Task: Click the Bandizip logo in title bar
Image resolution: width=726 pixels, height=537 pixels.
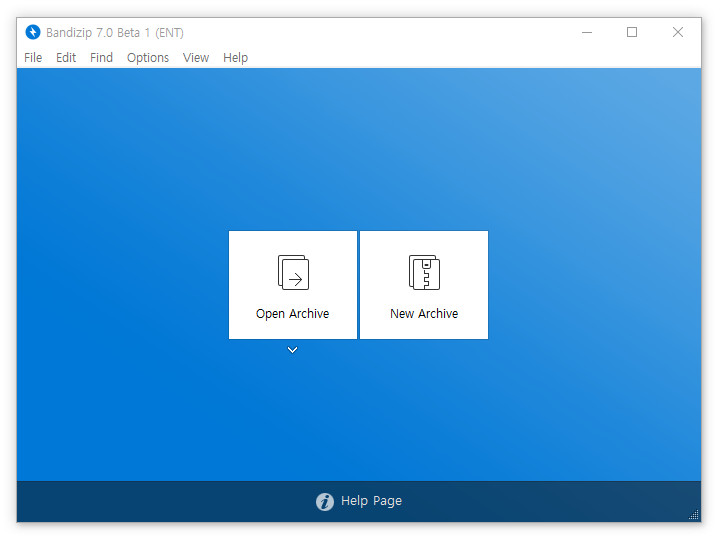Action: point(33,32)
